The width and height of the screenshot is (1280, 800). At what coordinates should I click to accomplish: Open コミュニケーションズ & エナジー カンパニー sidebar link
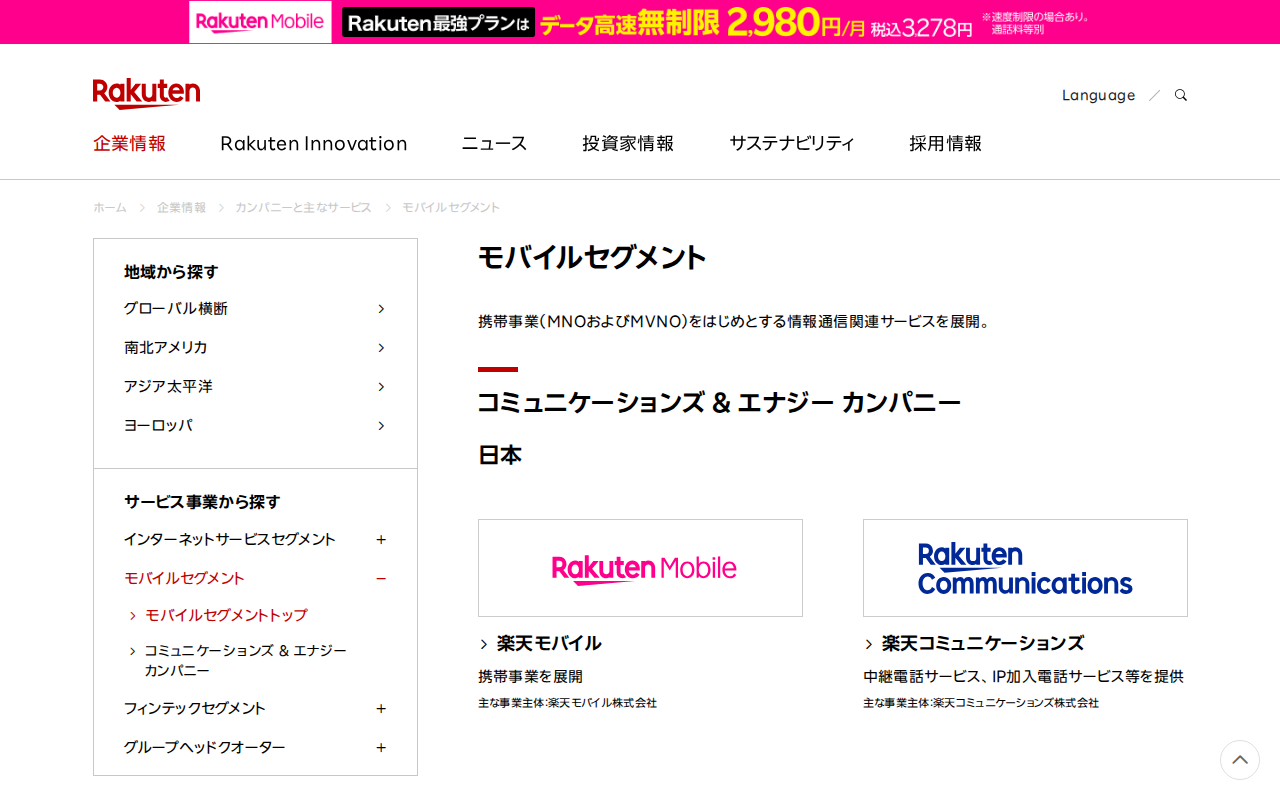tap(246, 660)
